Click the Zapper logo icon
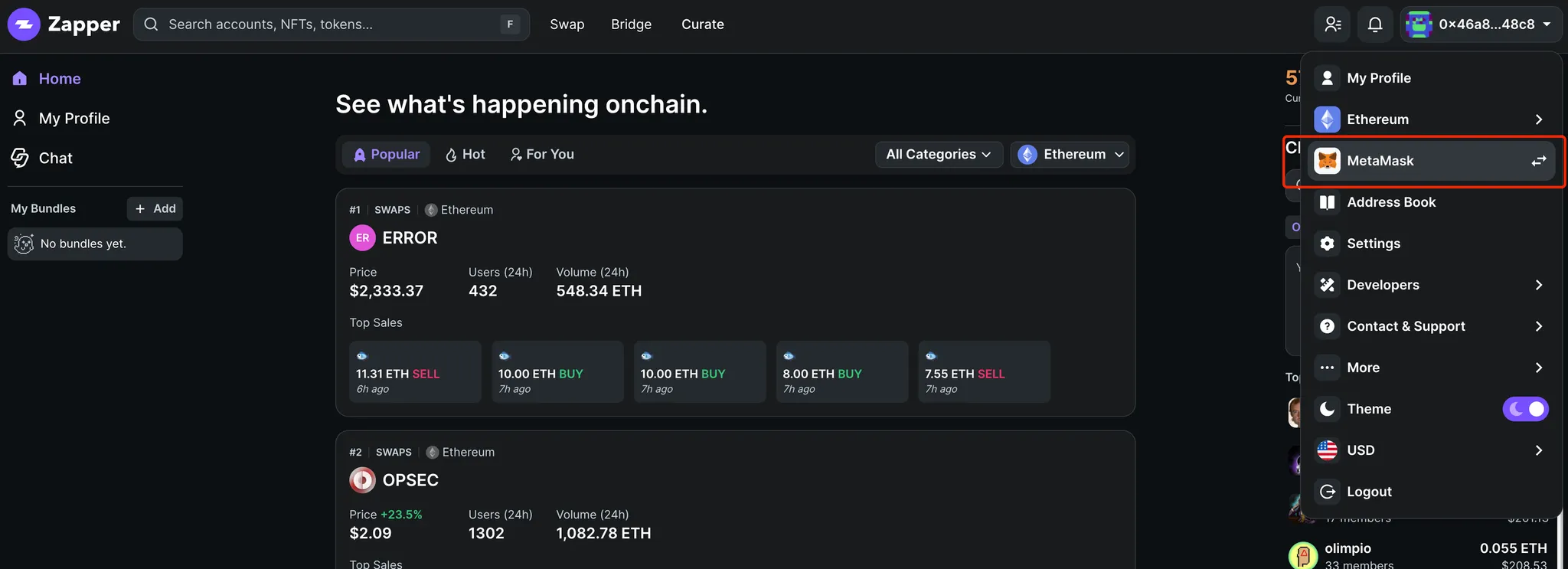 point(24,25)
